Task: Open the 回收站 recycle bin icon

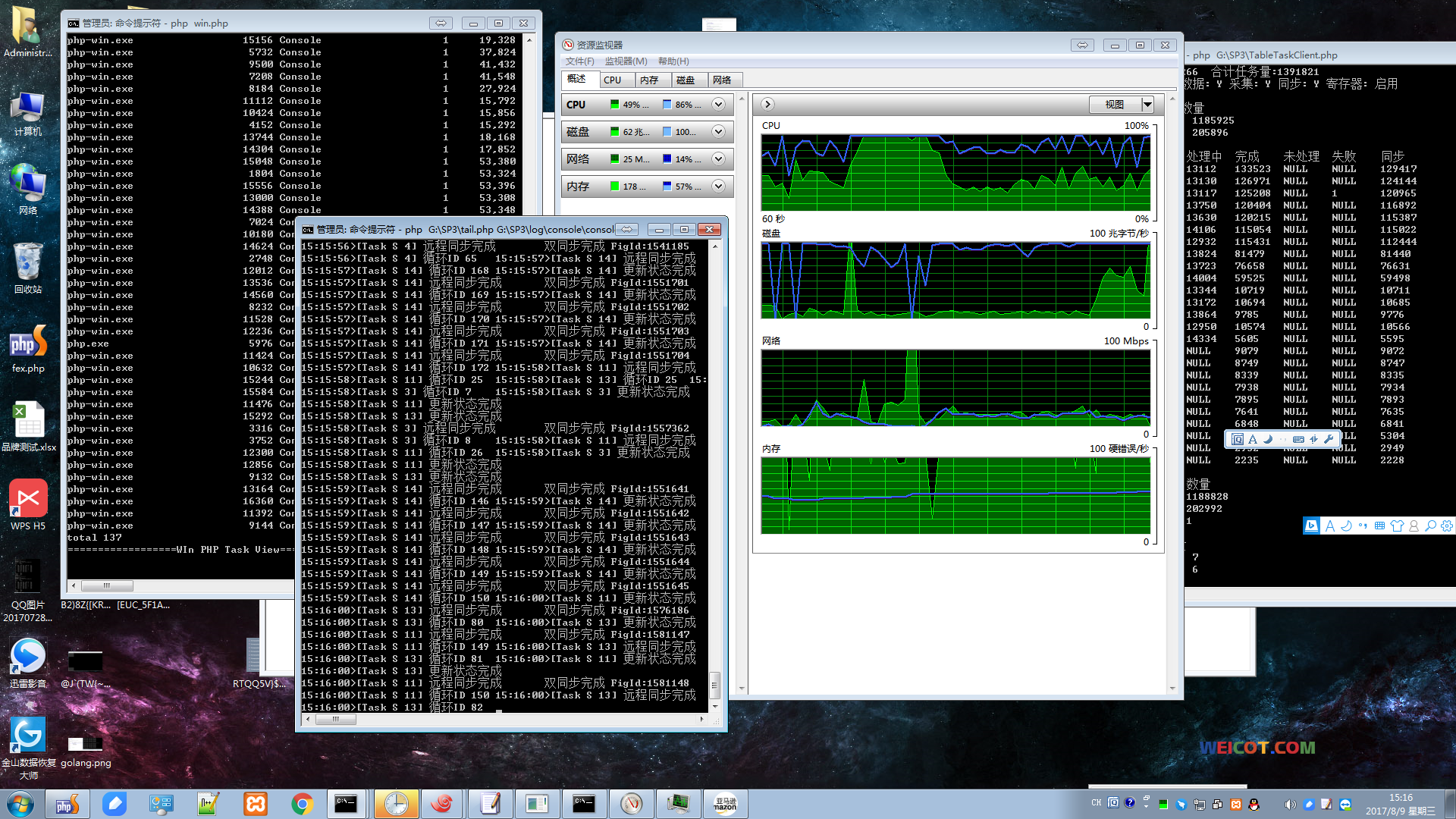Action: click(28, 268)
